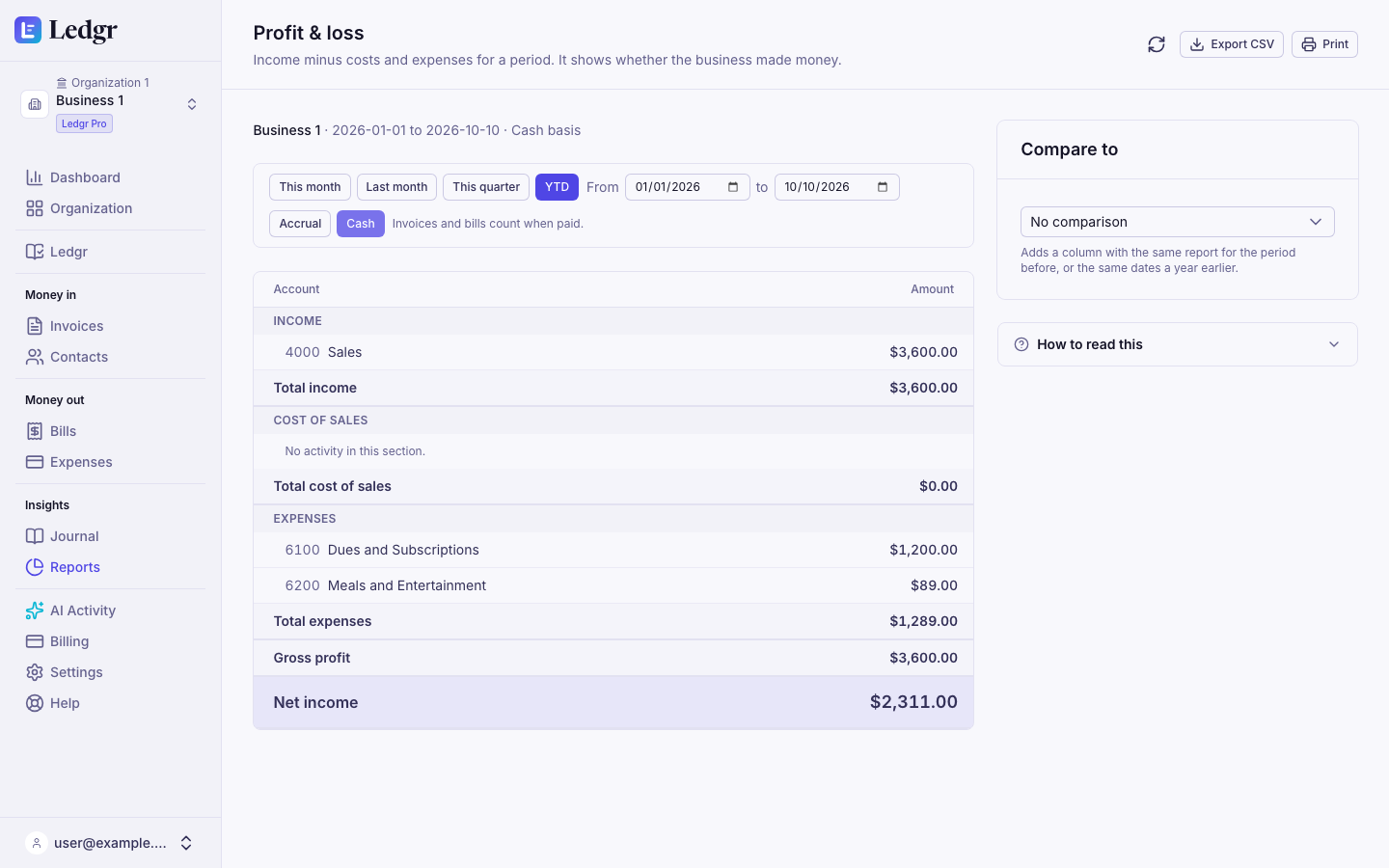The height and width of the screenshot is (868, 1389).
Task: Go to the Ledgr book page in the sidebar
Action: coord(110,252)
